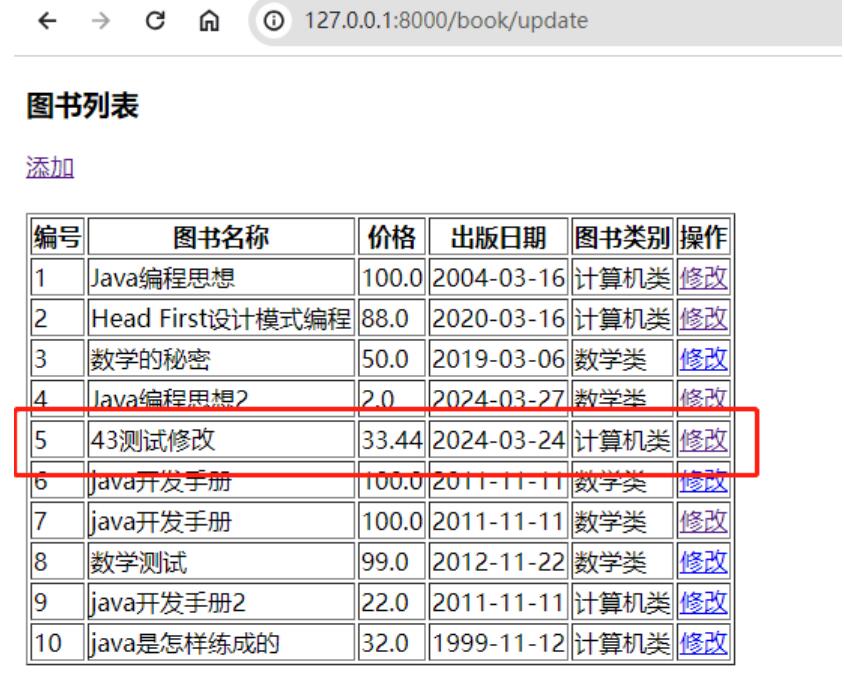Edit the Head First设计模式编程 book entry
Image resolution: width=844 pixels, height=674 pixels.
(x=703, y=318)
